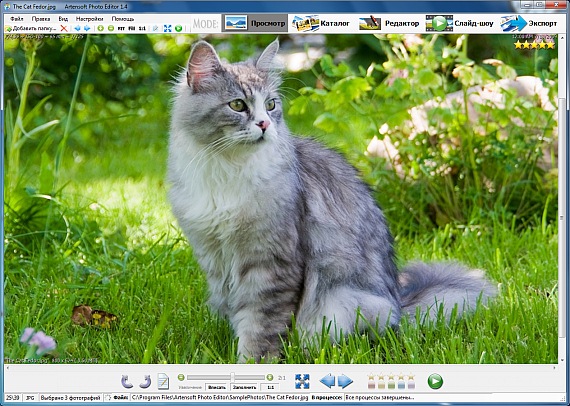The image size is (570, 406).
Task: Click the zoom slider handle
Action: 233,377
